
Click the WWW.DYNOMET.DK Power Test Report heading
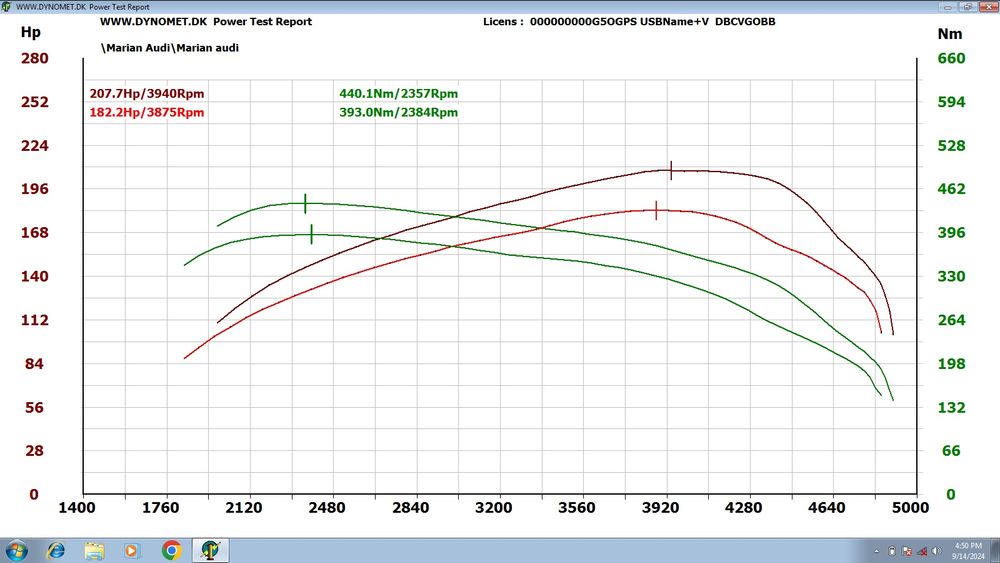[206, 22]
